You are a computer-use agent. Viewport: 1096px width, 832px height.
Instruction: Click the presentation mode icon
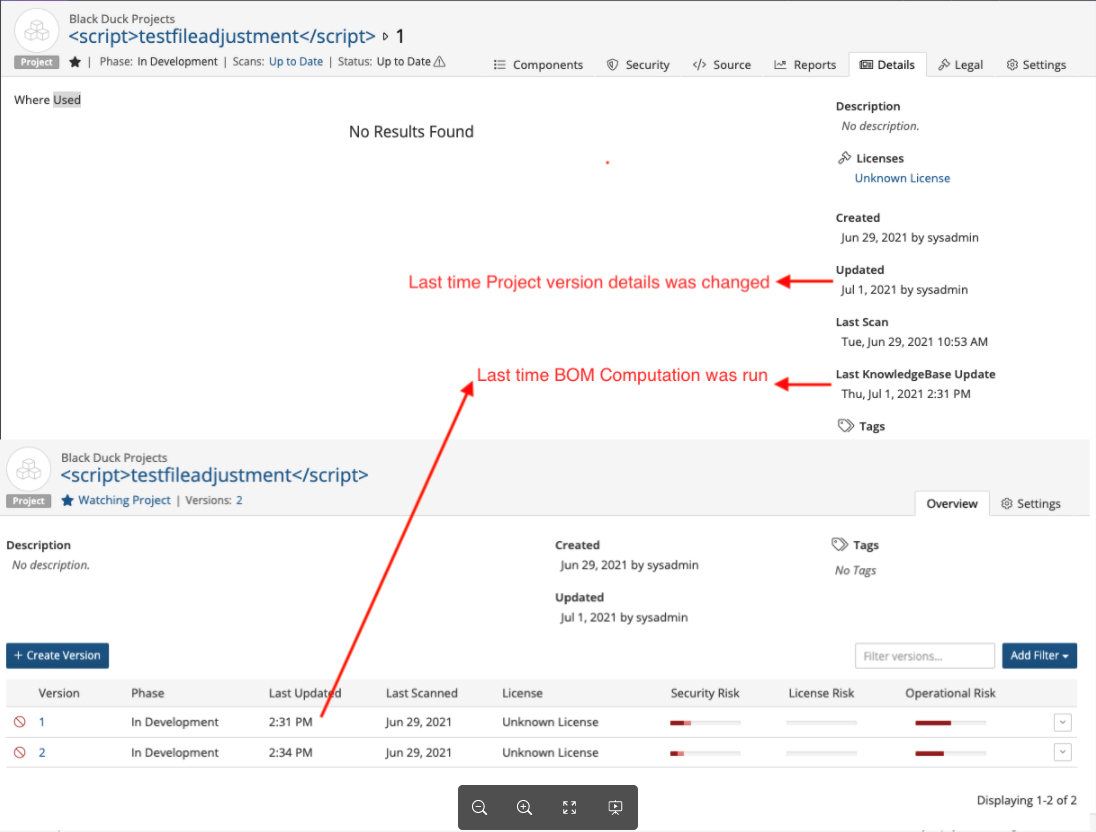click(x=615, y=808)
